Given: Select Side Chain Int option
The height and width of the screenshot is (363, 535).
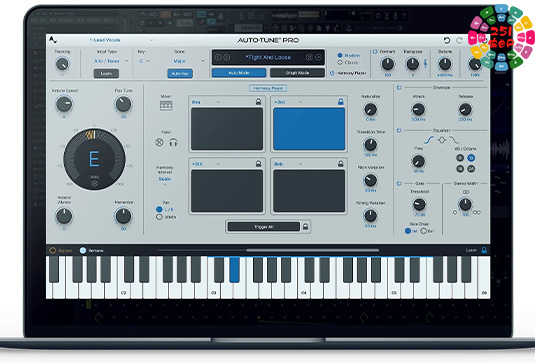Looking at the screenshot, I should pyautogui.click(x=407, y=231).
